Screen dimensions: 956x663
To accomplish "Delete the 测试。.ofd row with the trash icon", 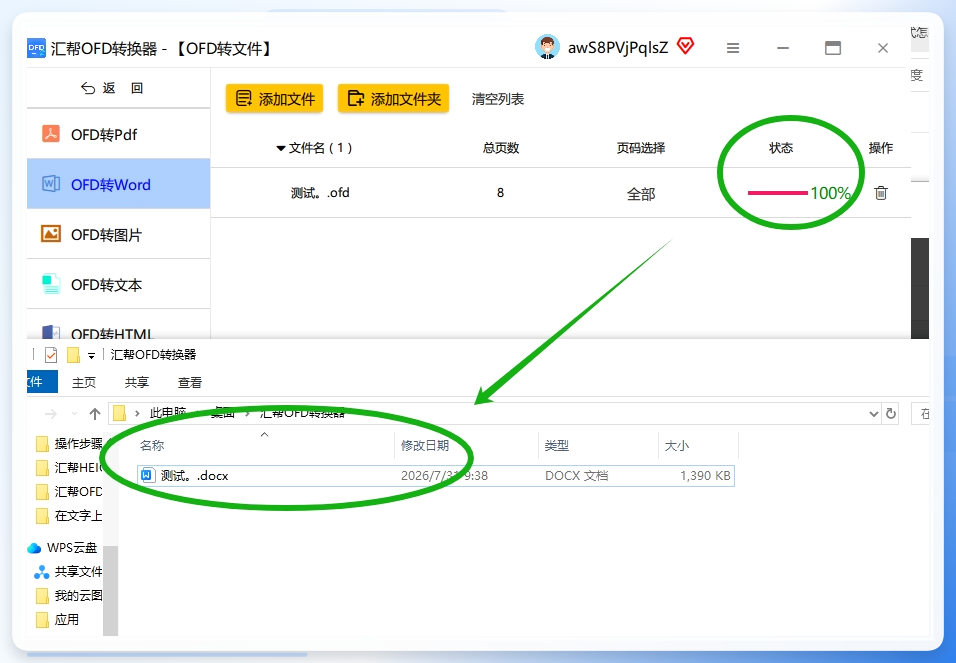I will pyautogui.click(x=880, y=193).
